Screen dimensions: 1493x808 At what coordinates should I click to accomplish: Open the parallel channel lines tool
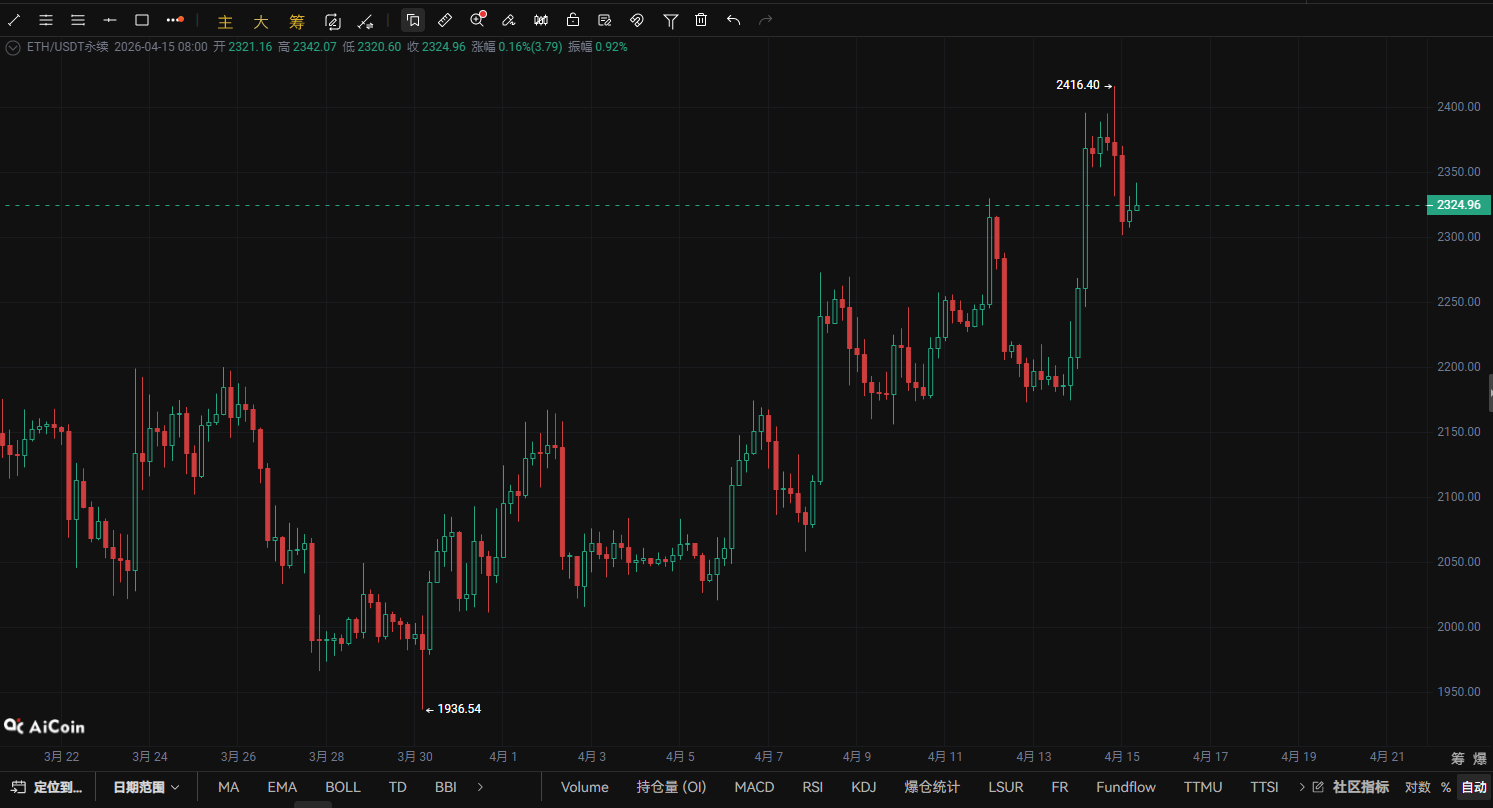point(46,20)
